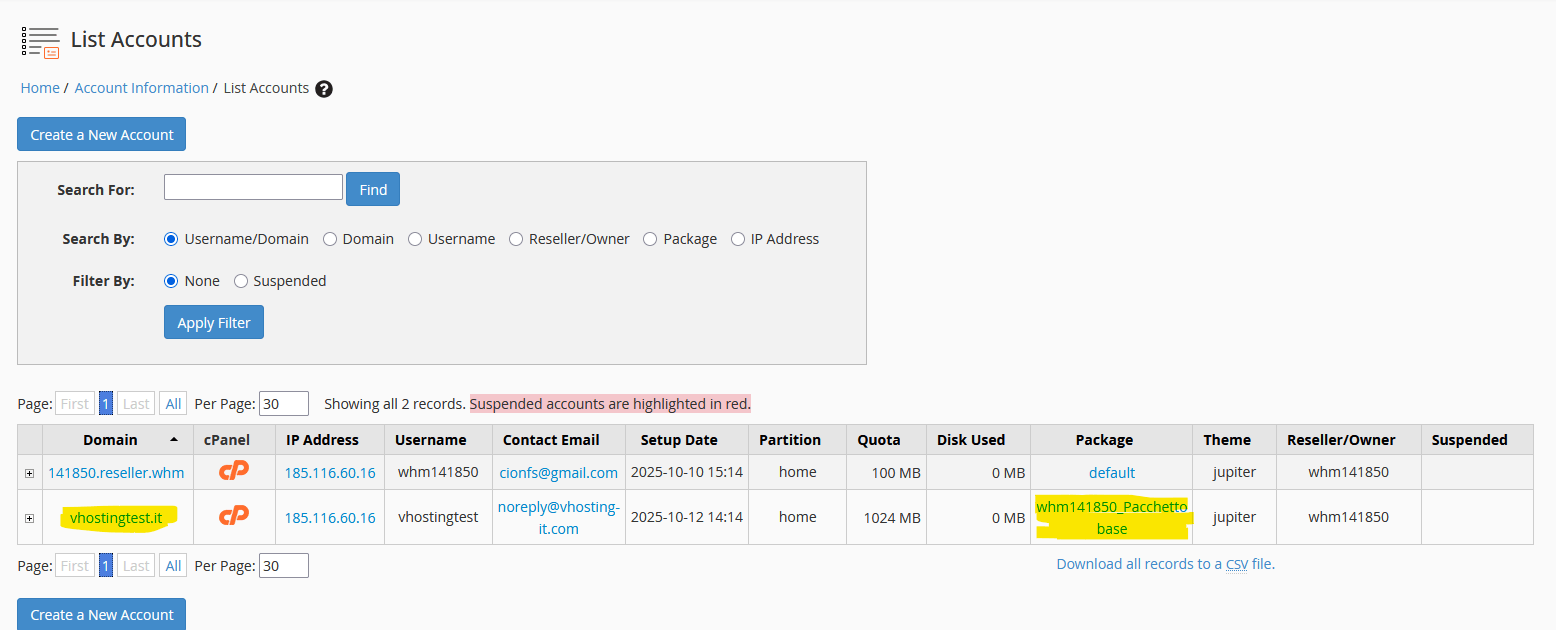Viewport: 1556px width, 630px height.
Task: Choose IP Address as search criterion
Action: pyautogui.click(x=738, y=239)
